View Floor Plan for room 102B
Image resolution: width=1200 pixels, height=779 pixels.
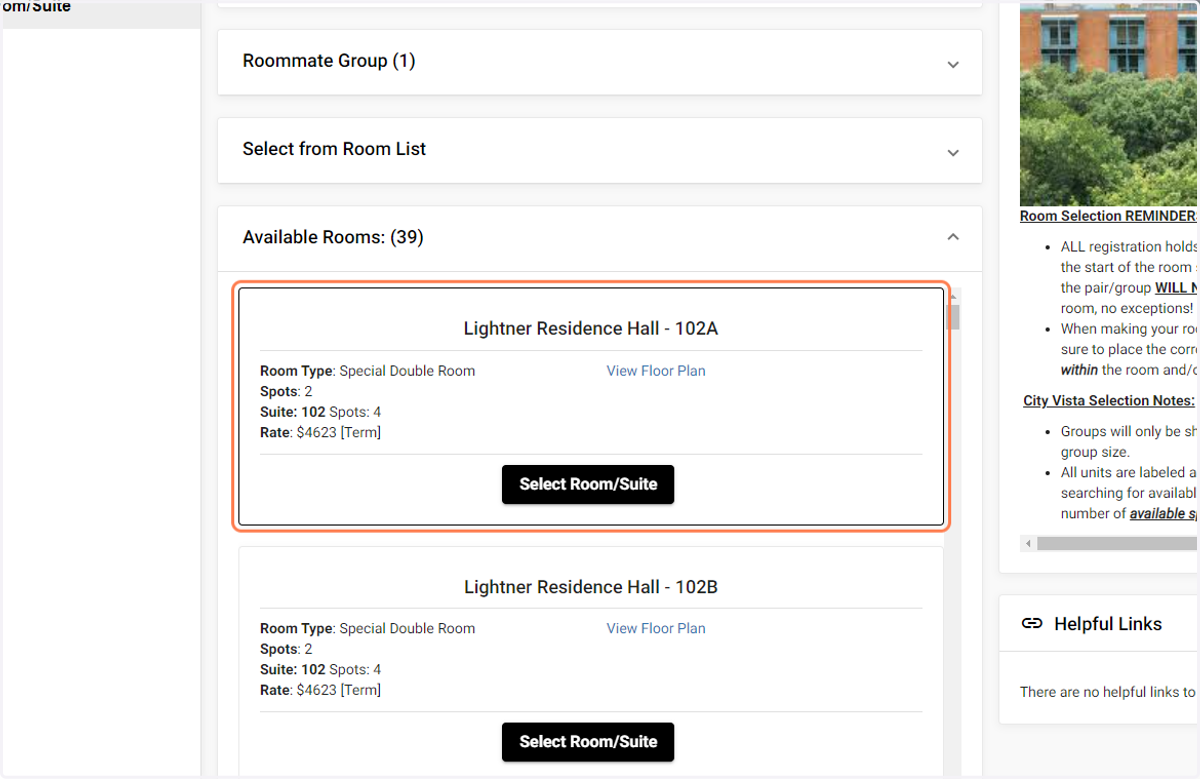pos(656,629)
